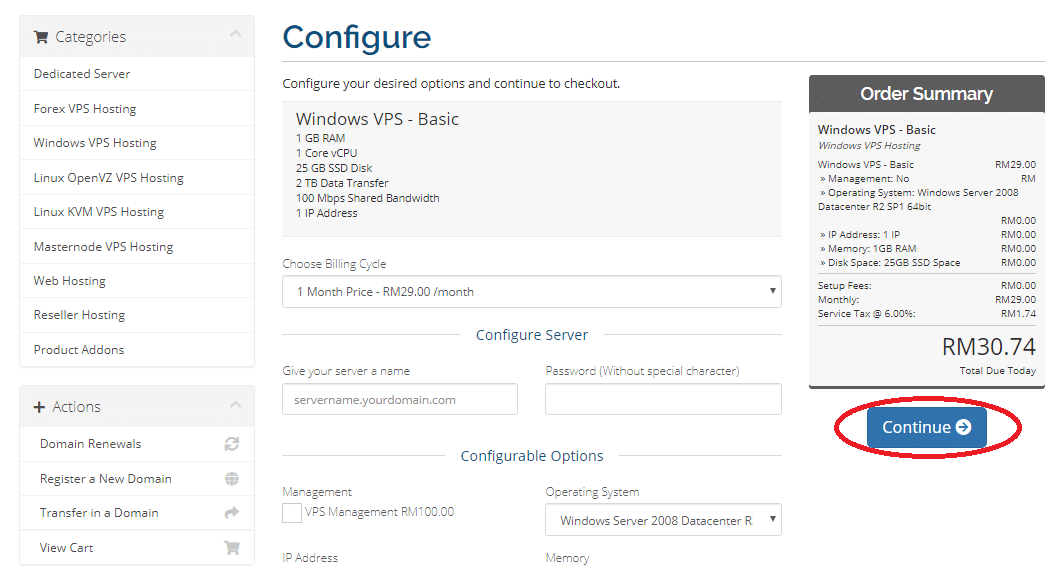Click the cart icon beside View Cart
1061x567 pixels.
click(x=231, y=547)
